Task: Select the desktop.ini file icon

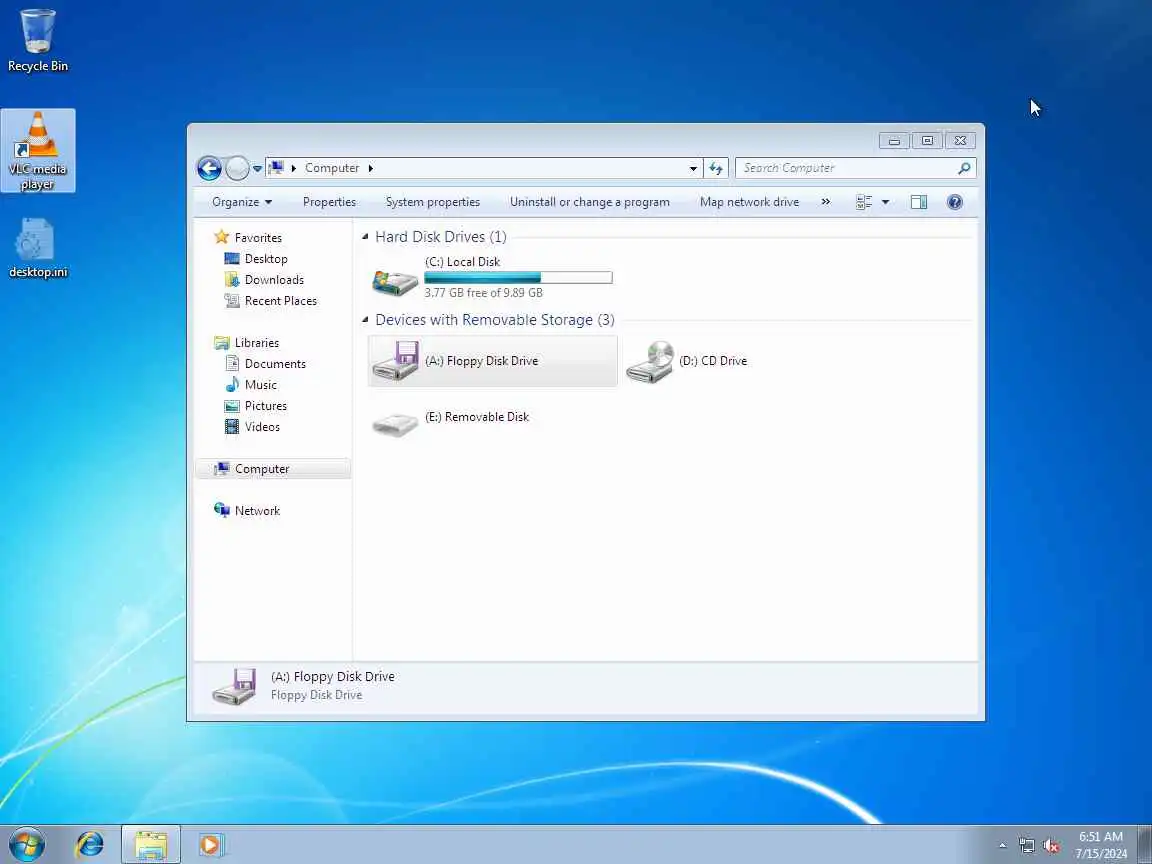Action: pyautogui.click(x=37, y=248)
